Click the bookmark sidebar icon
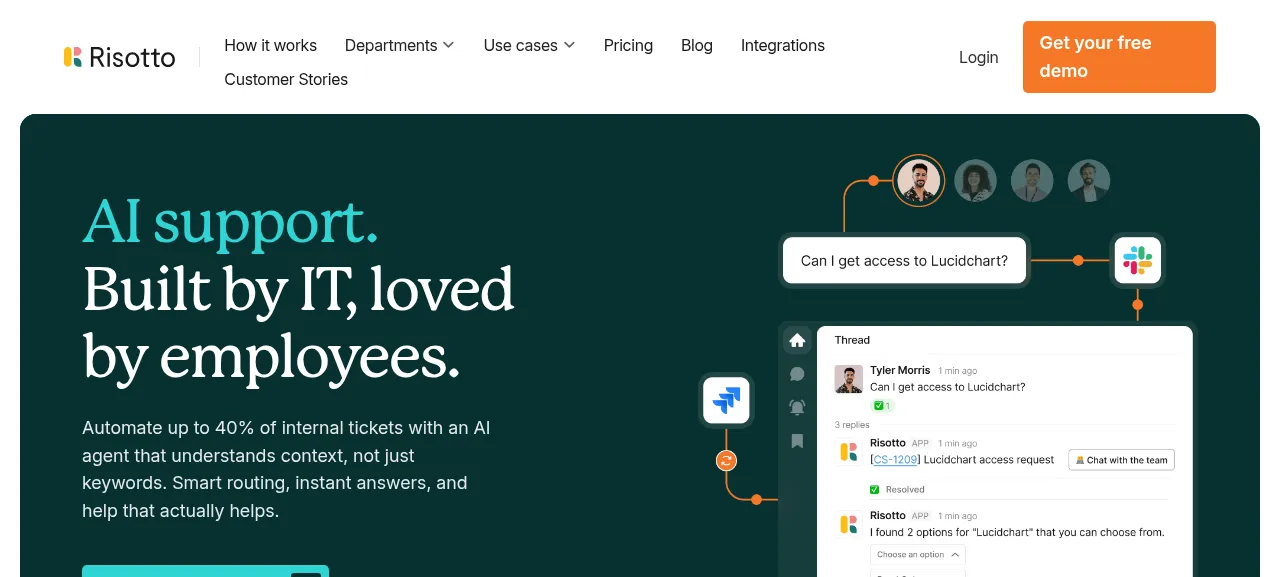 [x=797, y=441]
